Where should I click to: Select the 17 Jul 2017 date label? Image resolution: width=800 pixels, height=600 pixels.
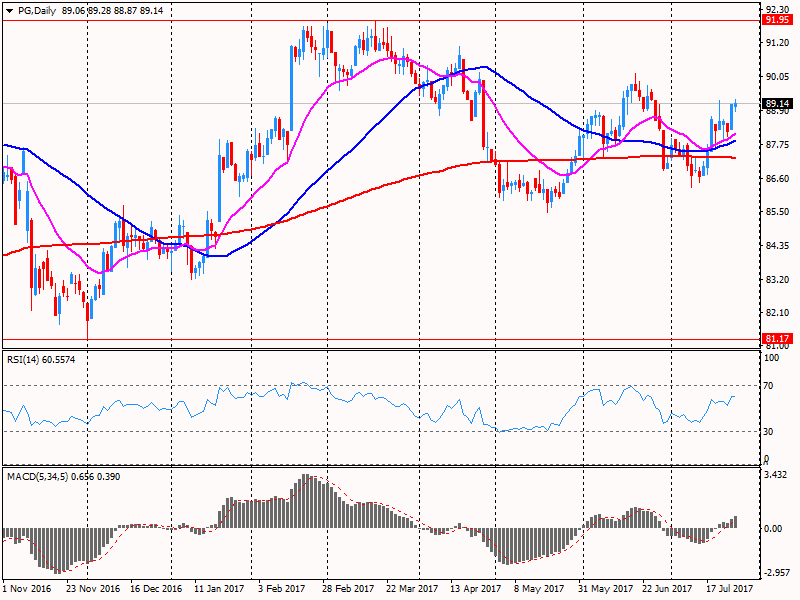pyautogui.click(x=730, y=589)
